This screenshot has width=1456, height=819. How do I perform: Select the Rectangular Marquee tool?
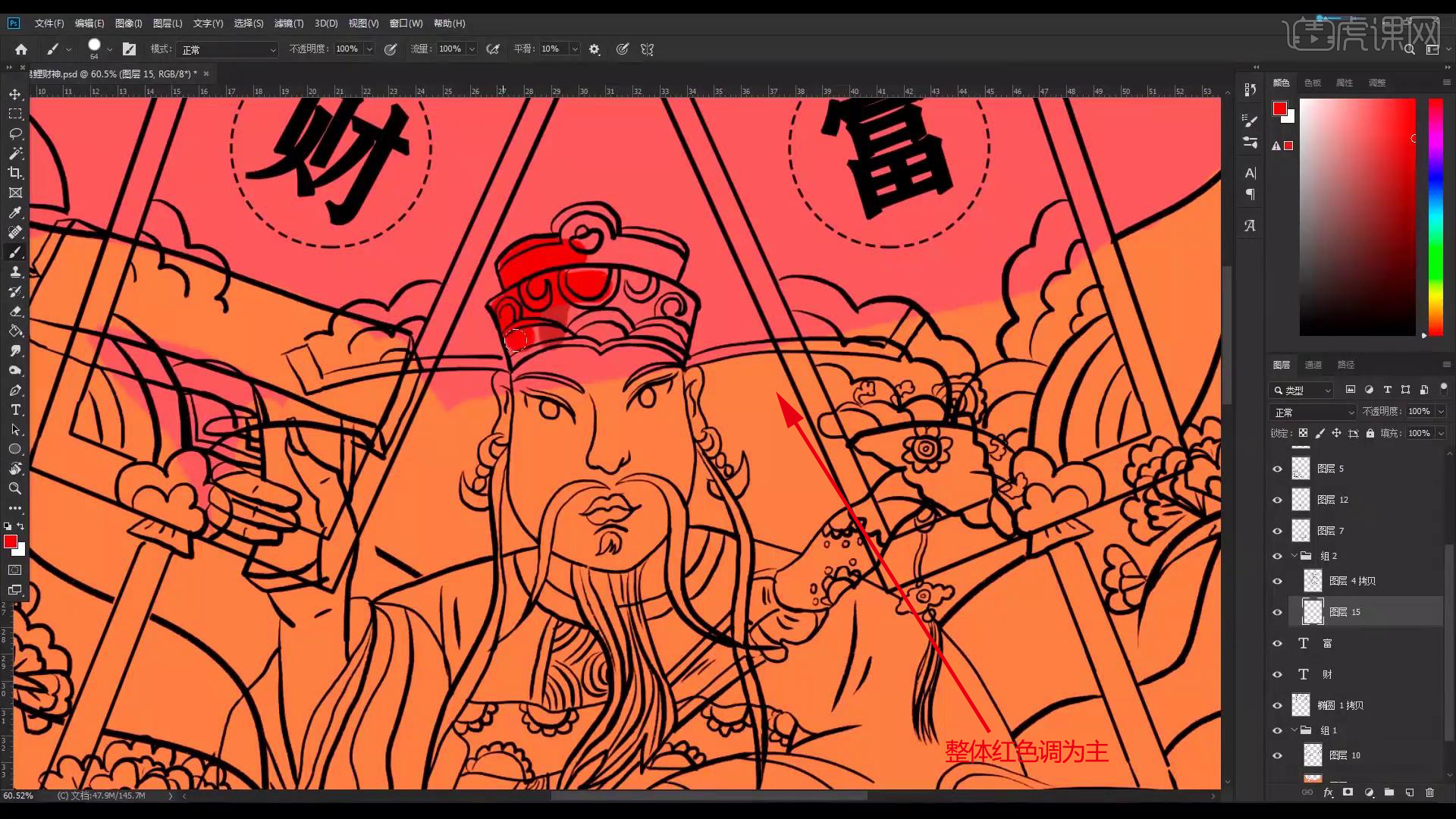(x=15, y=114)
